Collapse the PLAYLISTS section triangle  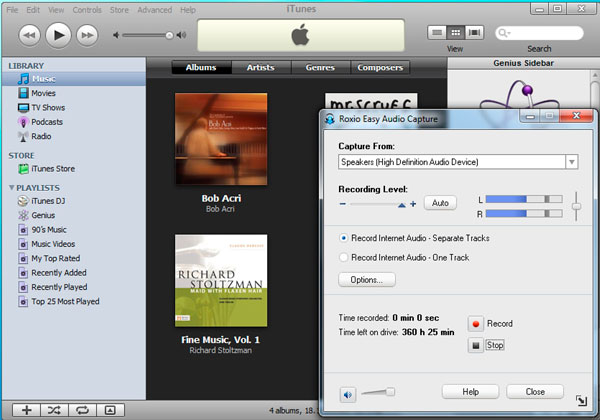pyautogui.click(x=11, y=187)
